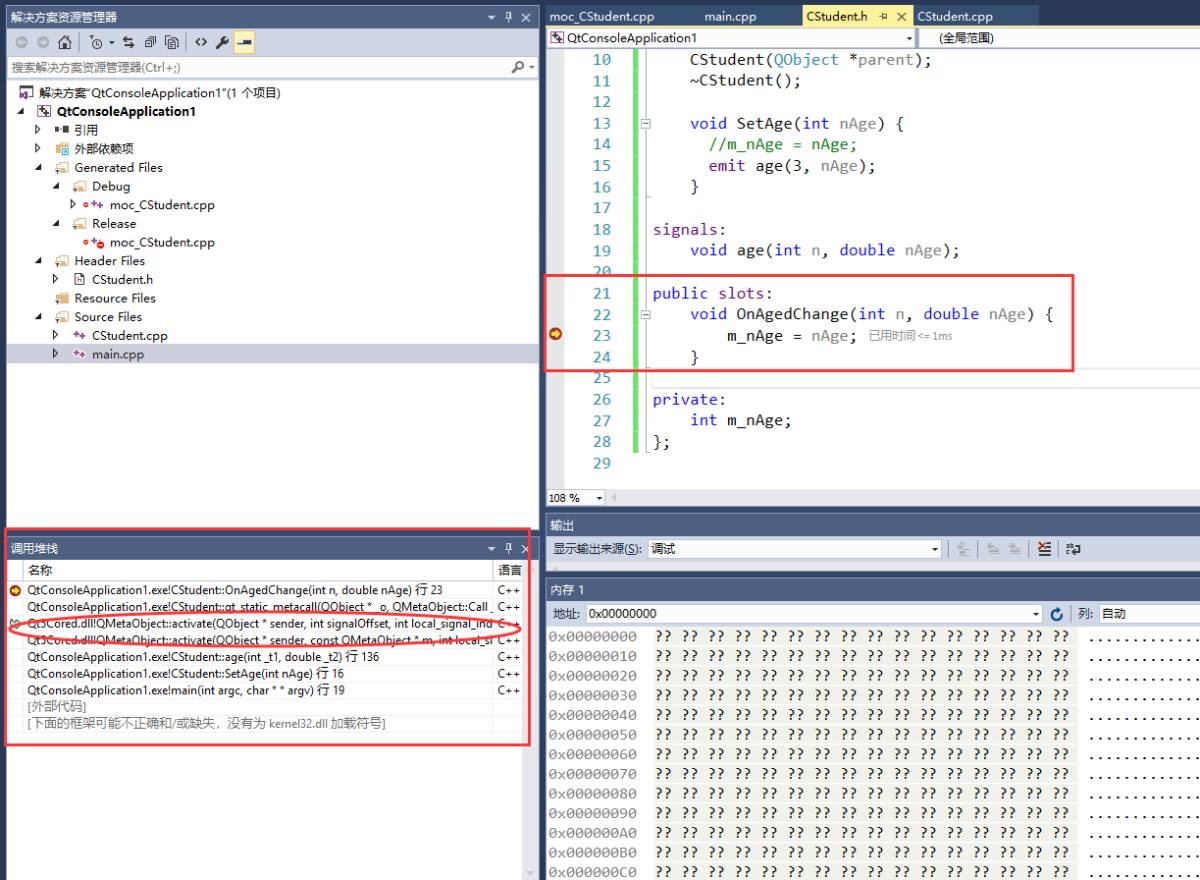Image resolution: width=1200 pixels, height=880 pixels.
Task: Pin the CStudent.h tab
Action: pos(885,17)
